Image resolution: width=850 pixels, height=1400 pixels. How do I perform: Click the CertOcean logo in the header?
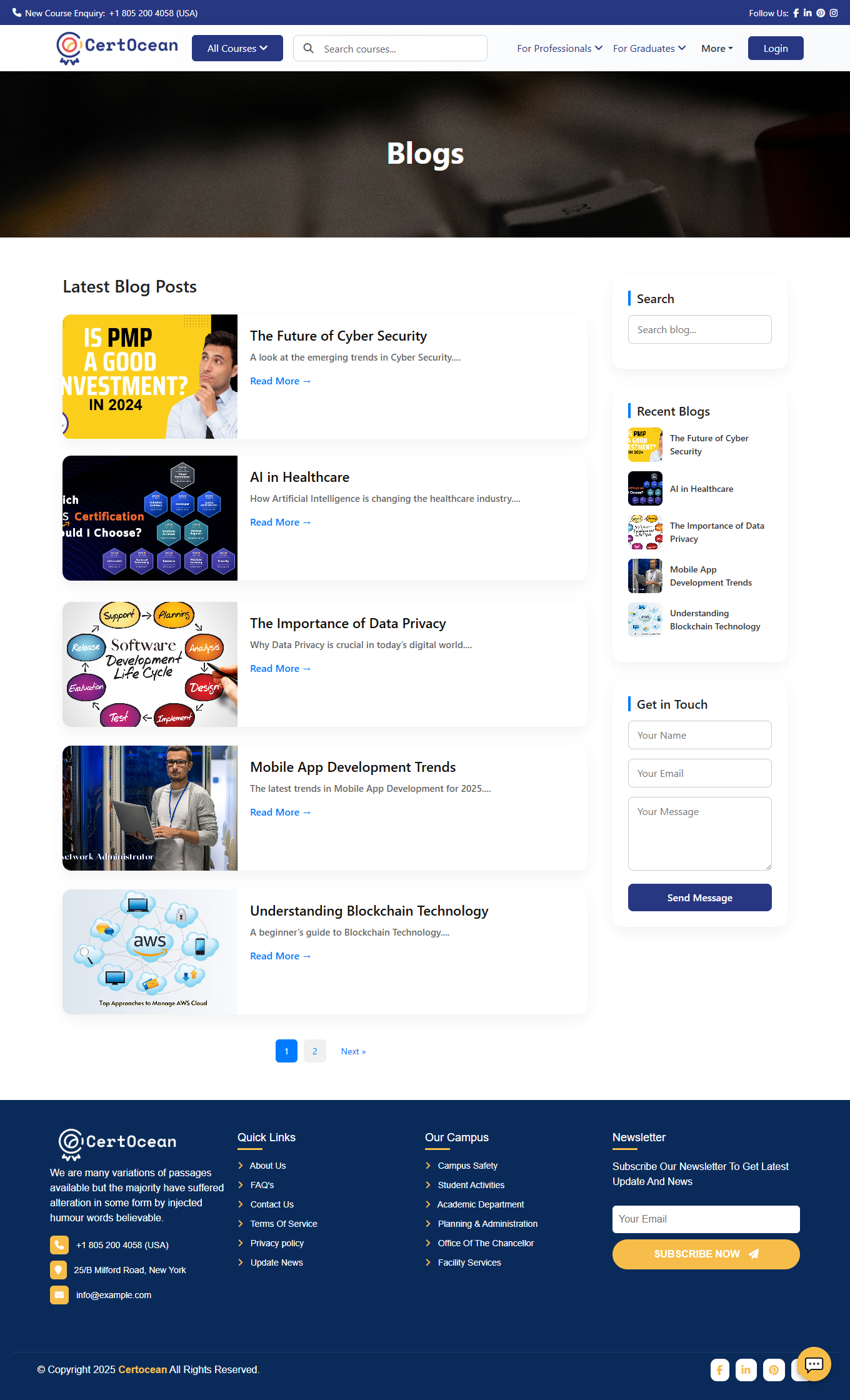coord(117,48)
